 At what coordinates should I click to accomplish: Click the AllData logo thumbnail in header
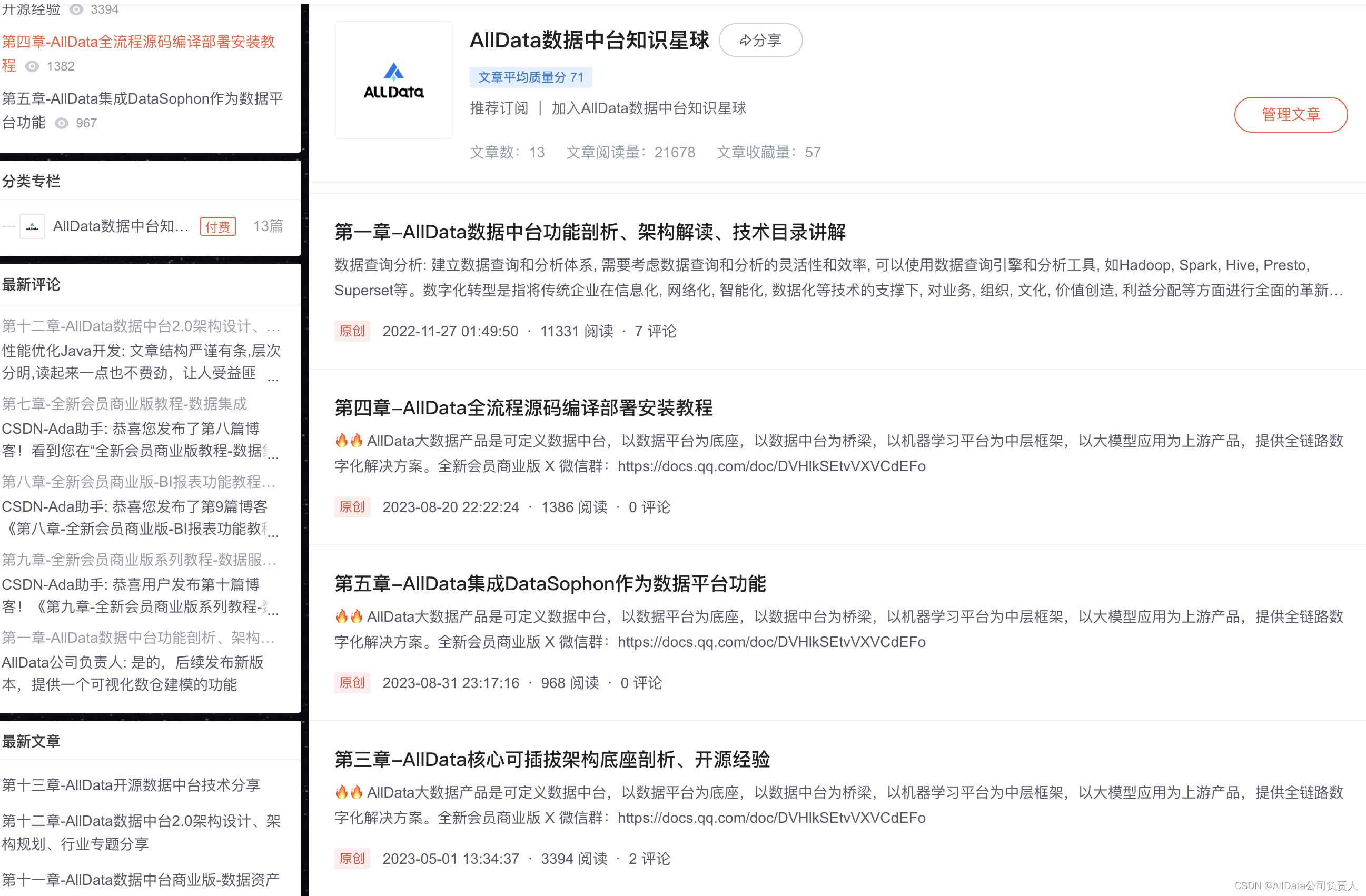pos(394,81)
